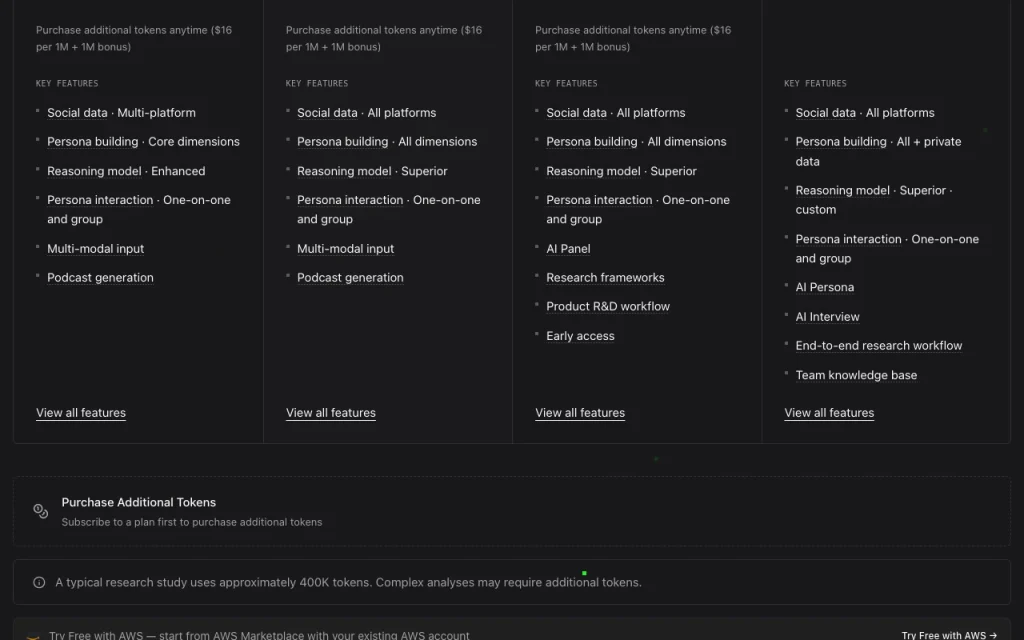
Task: Click the 'Early access' feature
Action: click(x=580, y=336)
